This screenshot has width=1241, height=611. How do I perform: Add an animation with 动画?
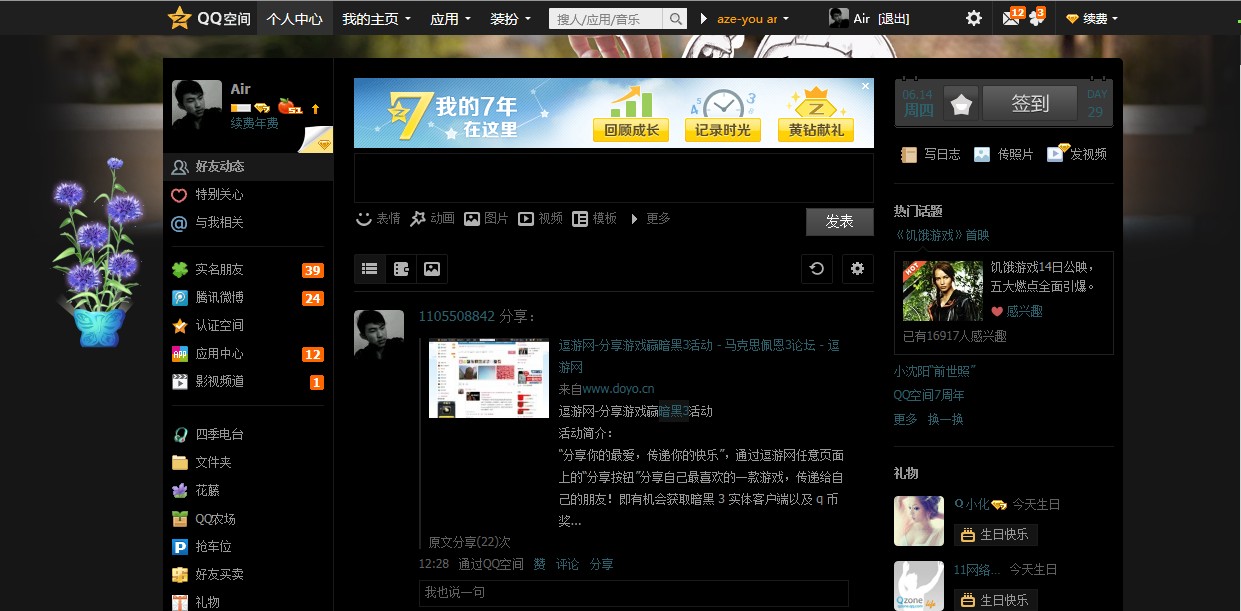click(431, 219)
